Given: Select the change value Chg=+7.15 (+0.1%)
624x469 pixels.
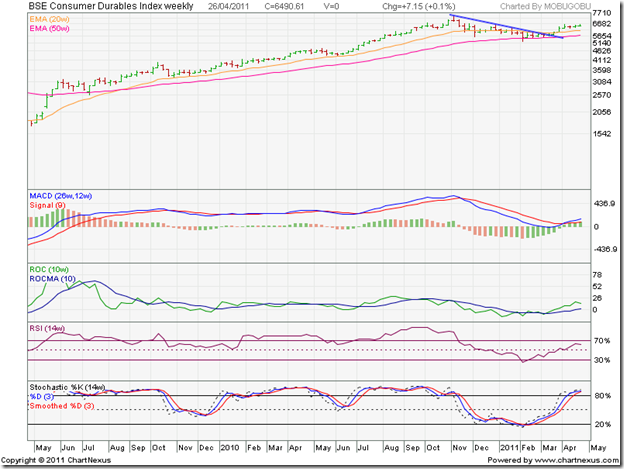Looking at the screenshot, I should click(x=419, y=7).
